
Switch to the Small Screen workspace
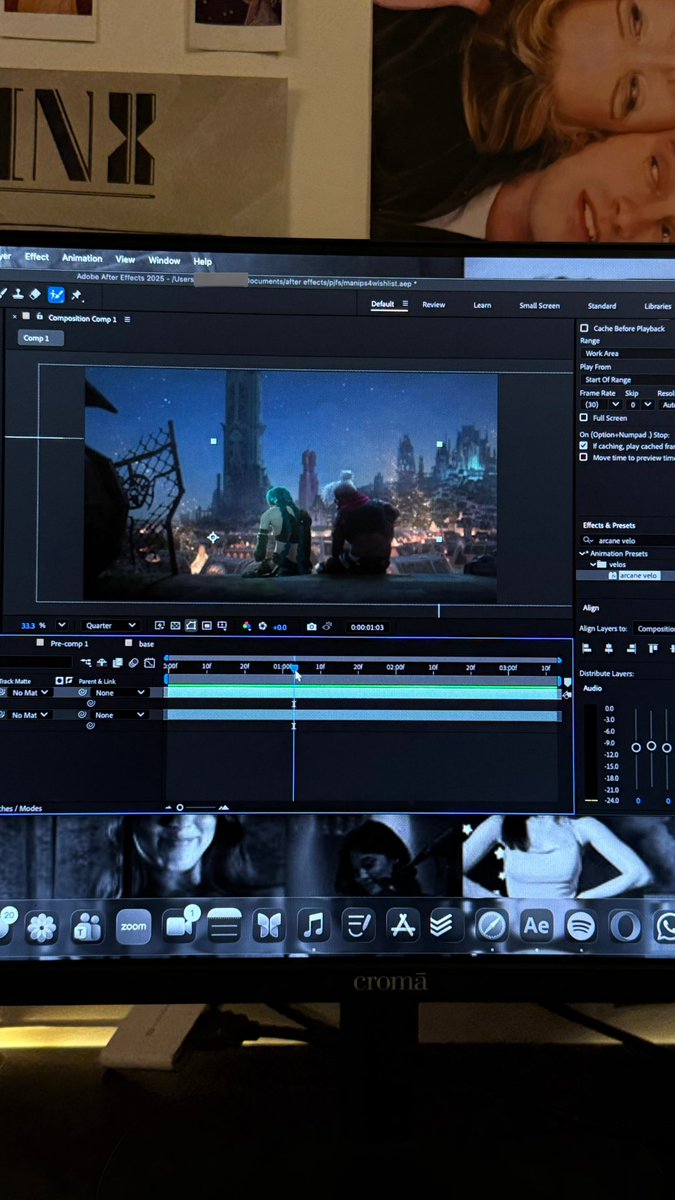(539, 305)
